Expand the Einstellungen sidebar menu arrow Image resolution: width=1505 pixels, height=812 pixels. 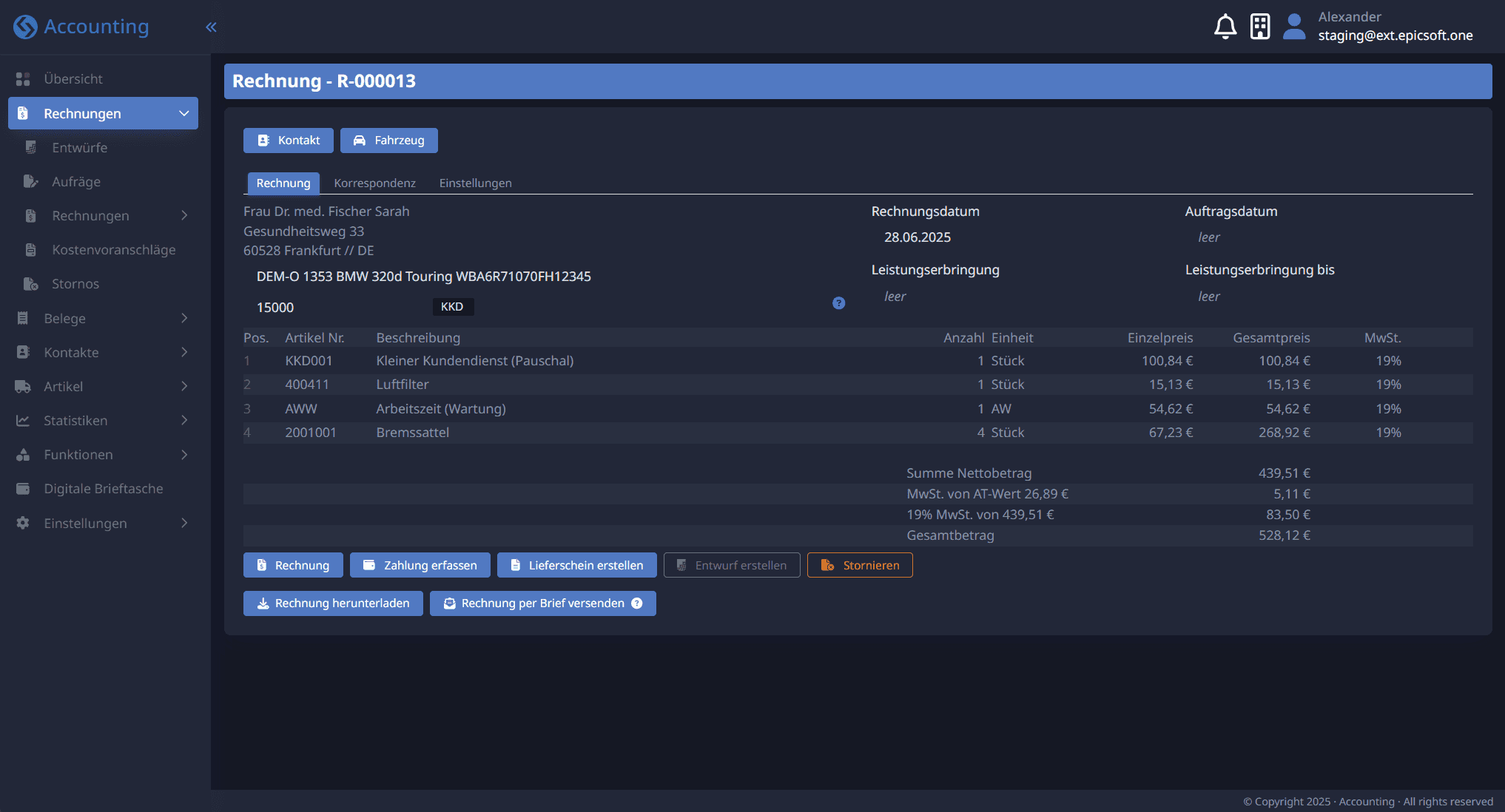[x=184, y=523]
